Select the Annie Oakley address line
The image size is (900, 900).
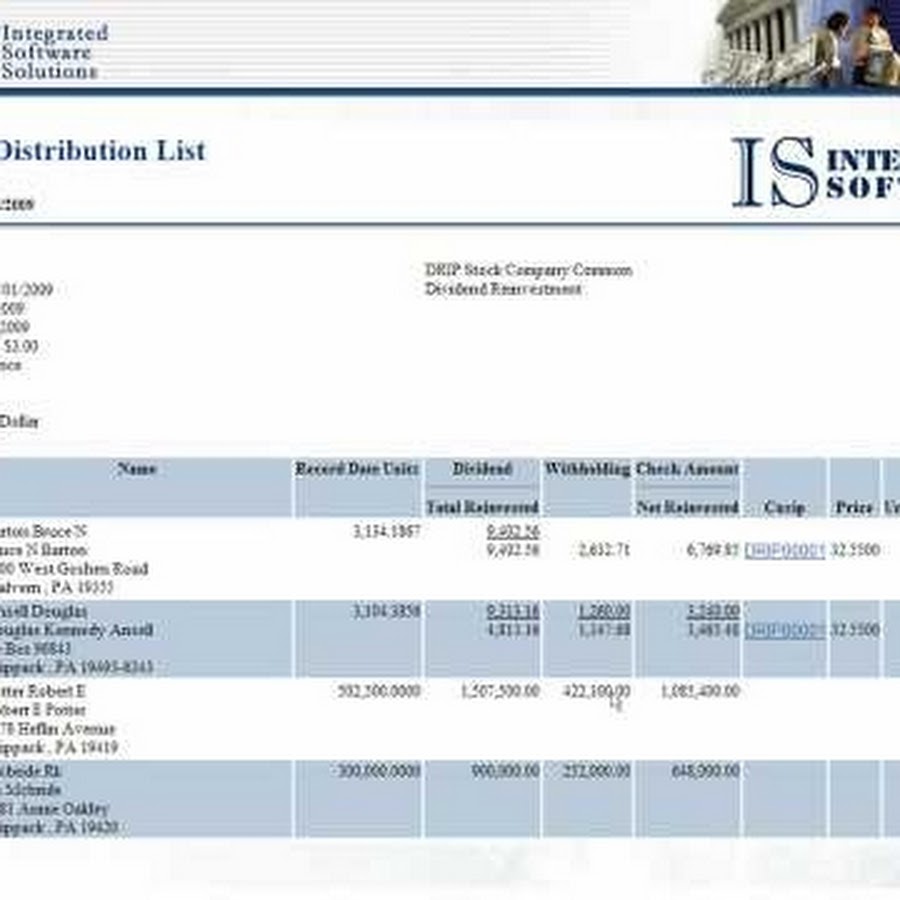pyautogui.click(x=54, y=809)
